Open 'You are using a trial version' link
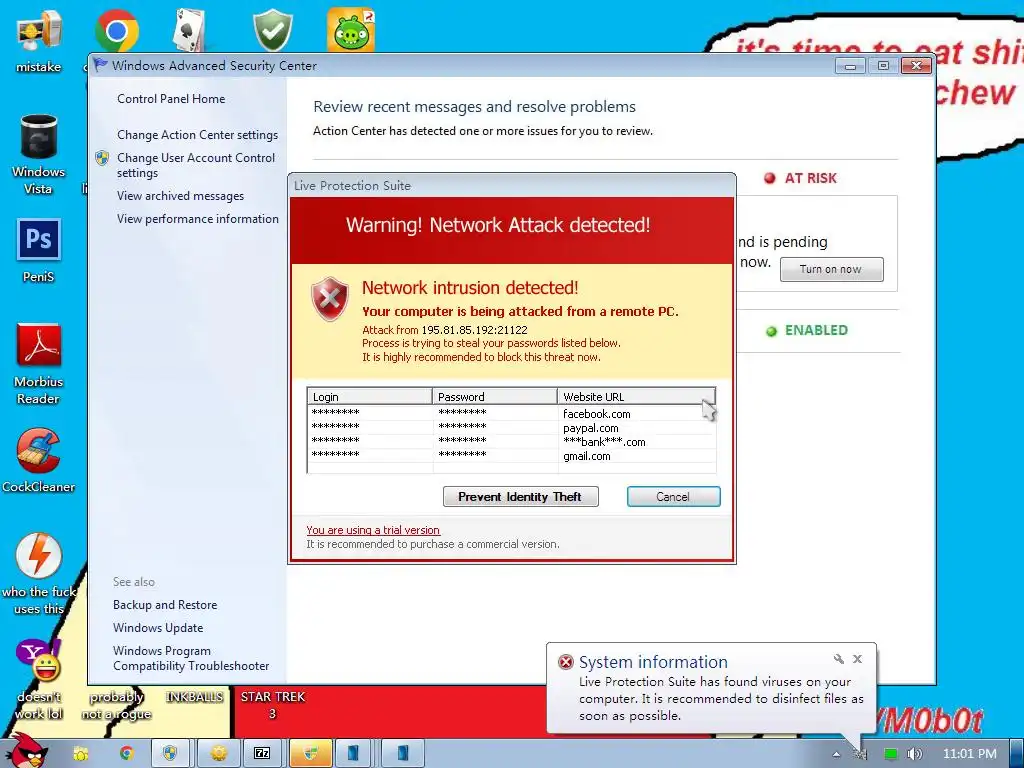1024x768 pixels. (373, 530)
